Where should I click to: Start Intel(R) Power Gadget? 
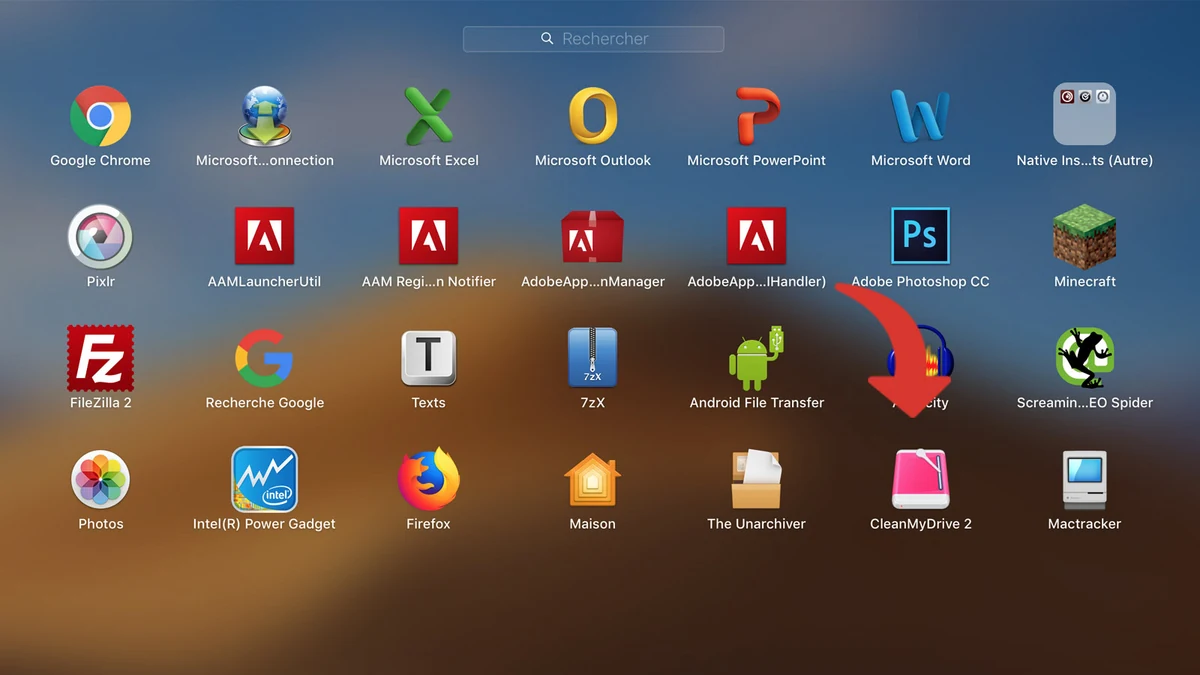264,479
